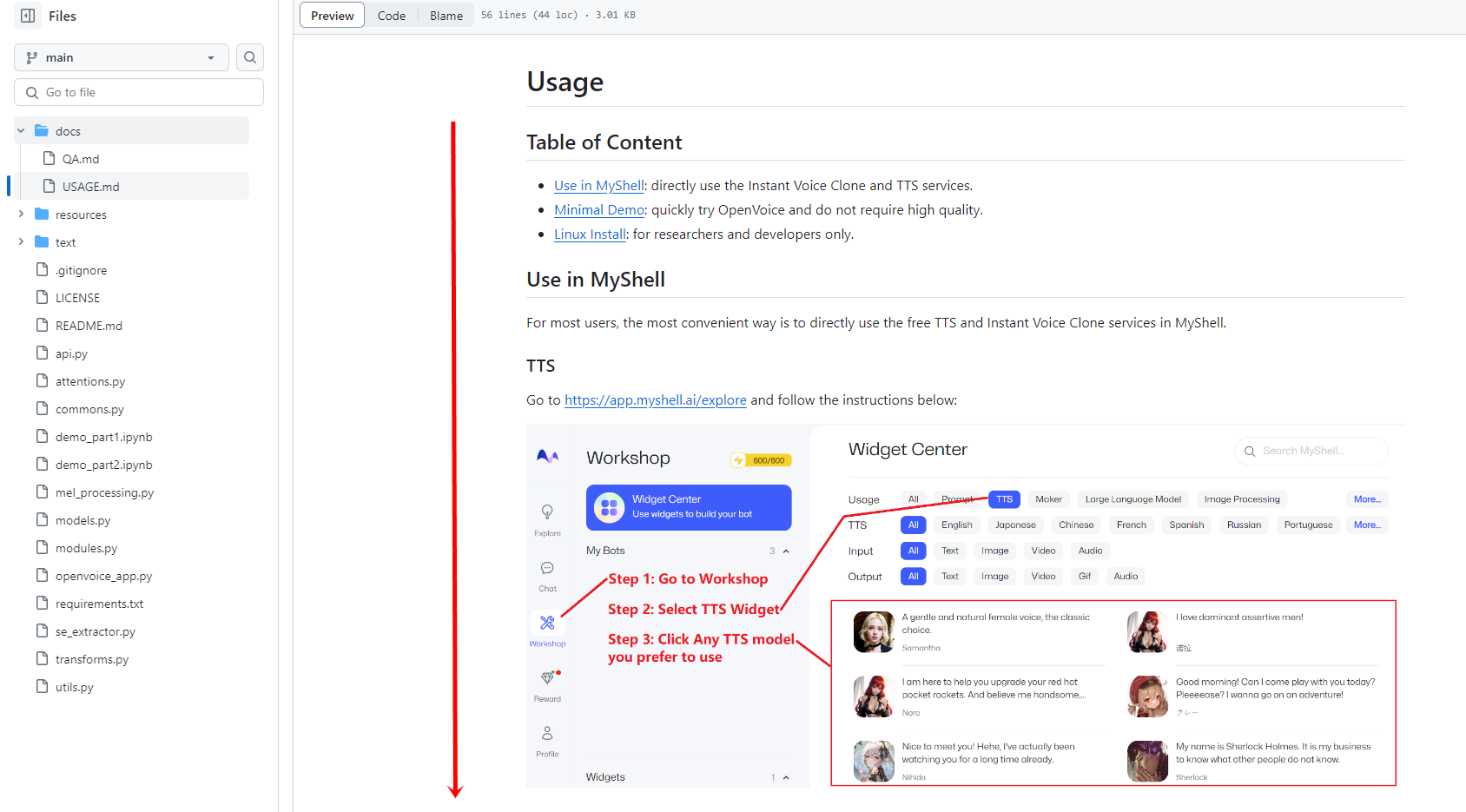The width and height of the screenshot is (1466, 812).
Task: Open the app.myshell.ai/explore link
Action: click(x=656, y=399)
